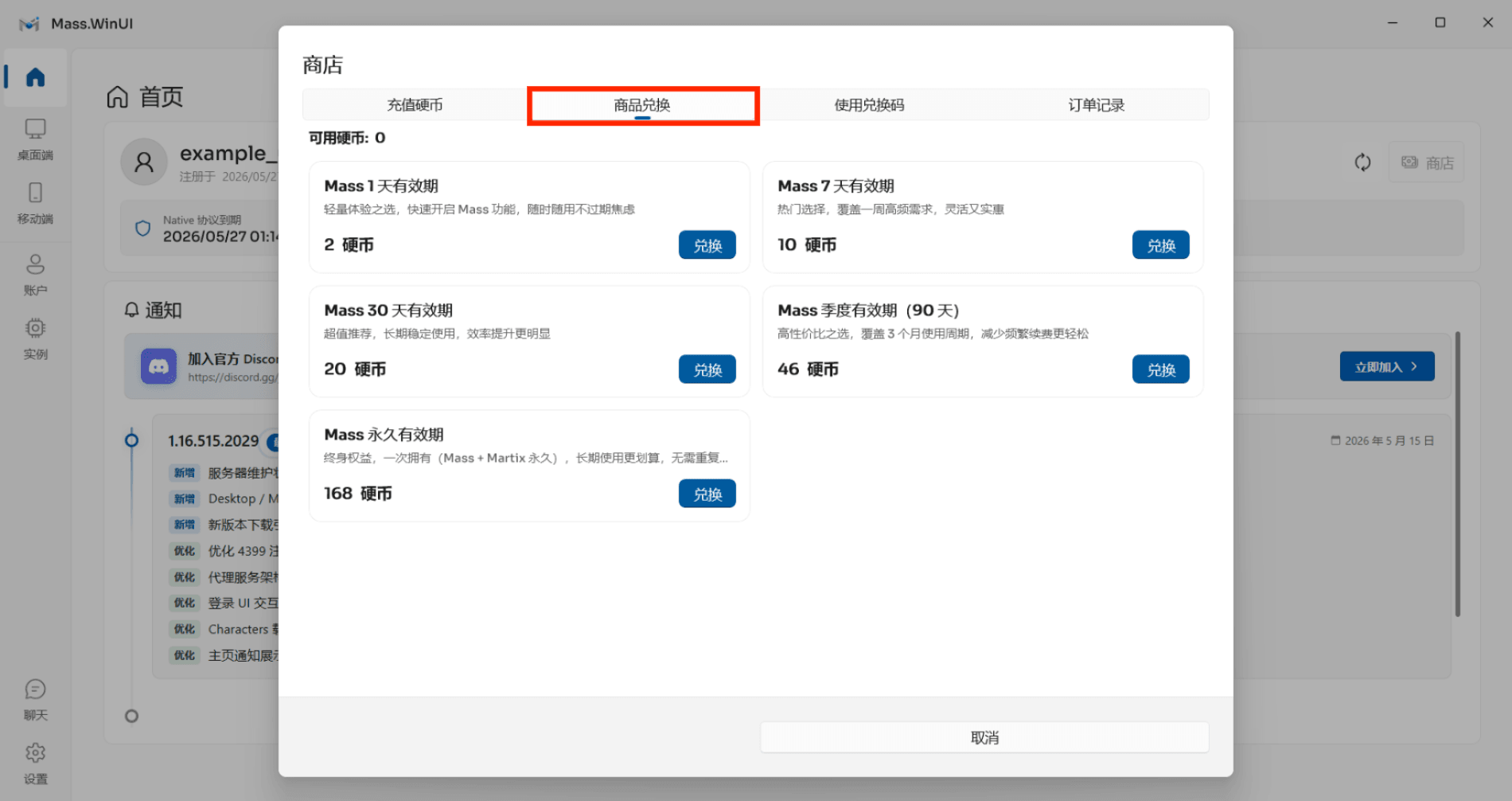Open the 移动端 mobile sidebar icon

(x=35, y=203)
